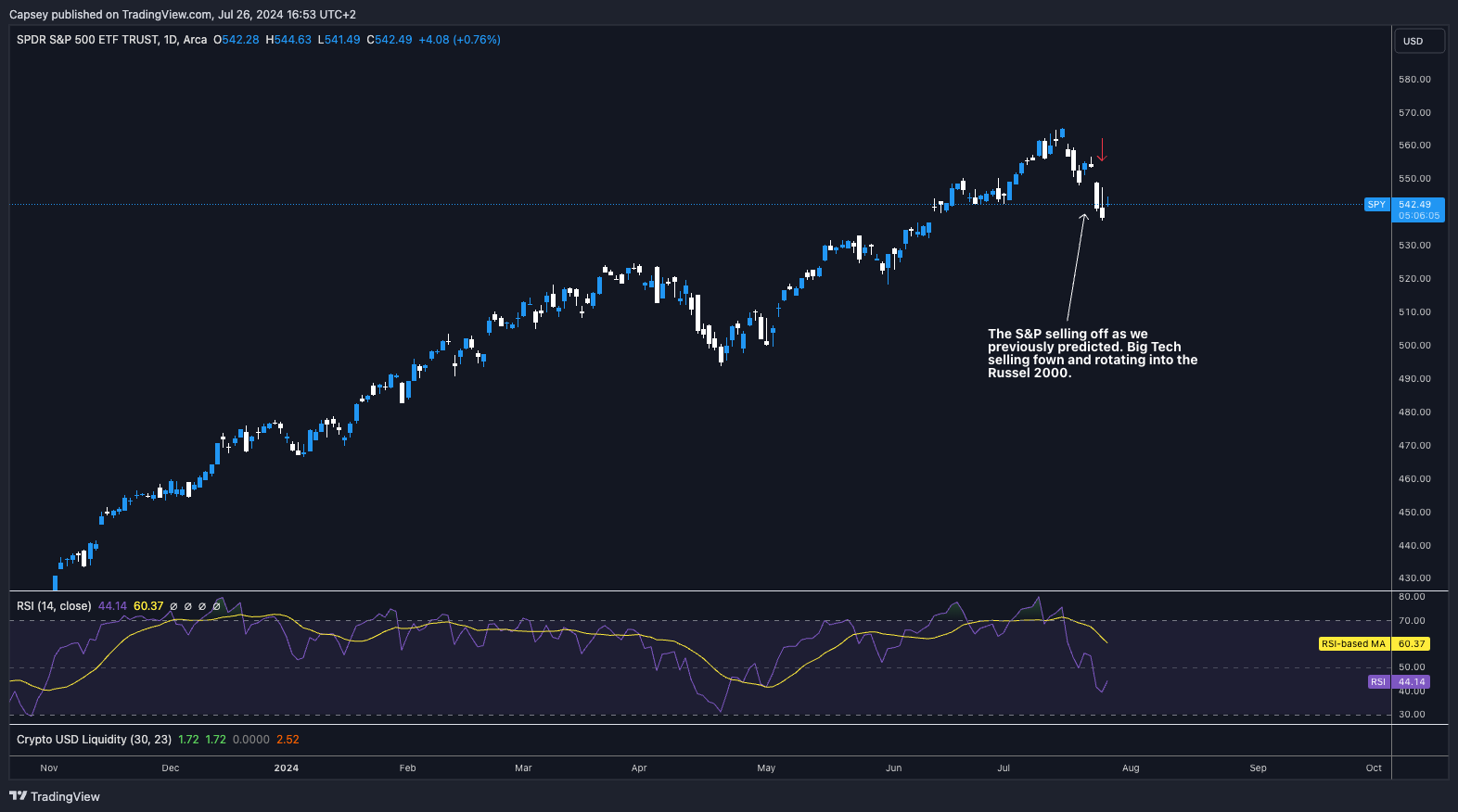This screenshot has width=1458, height=812.
Task: Click the RSI legend value 44.14
Action: pyautogui.click(x=112, y=606)
